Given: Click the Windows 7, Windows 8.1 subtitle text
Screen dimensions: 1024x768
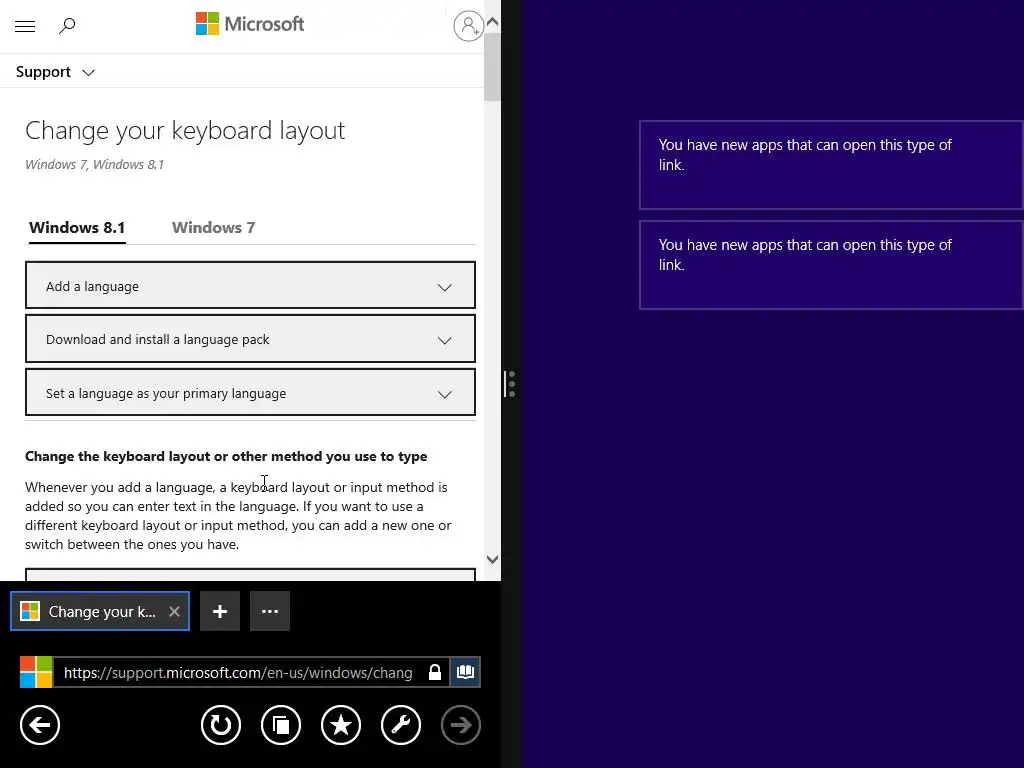Looking at the screenshot, I should pos(95,165).
